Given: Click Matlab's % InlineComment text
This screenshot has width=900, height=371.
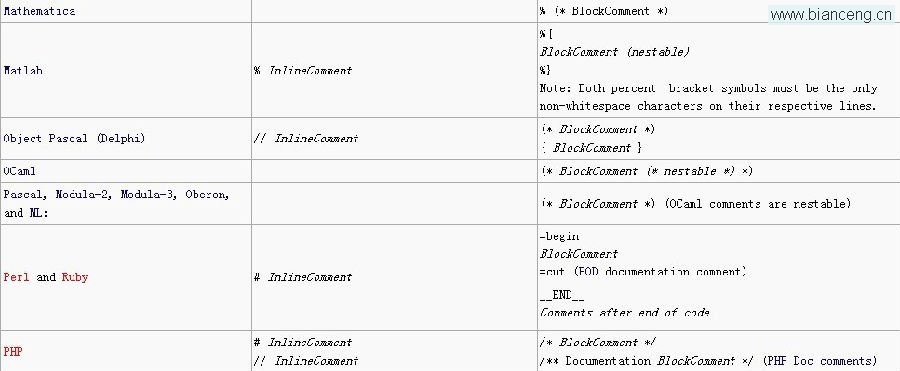Looking at the screenshot, I should 302,71.
